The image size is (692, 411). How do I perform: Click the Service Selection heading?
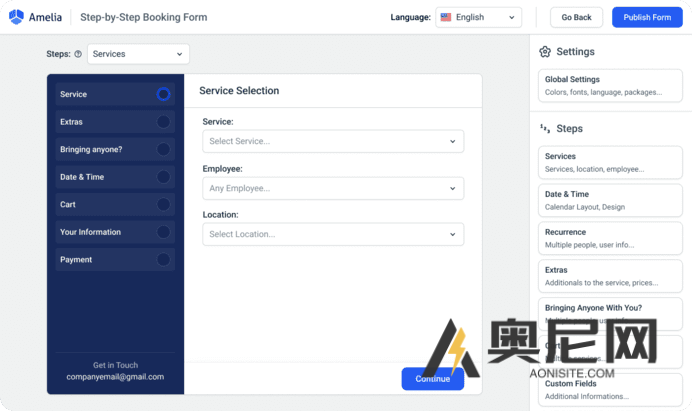pyautogui.click(x=239, y=90)
